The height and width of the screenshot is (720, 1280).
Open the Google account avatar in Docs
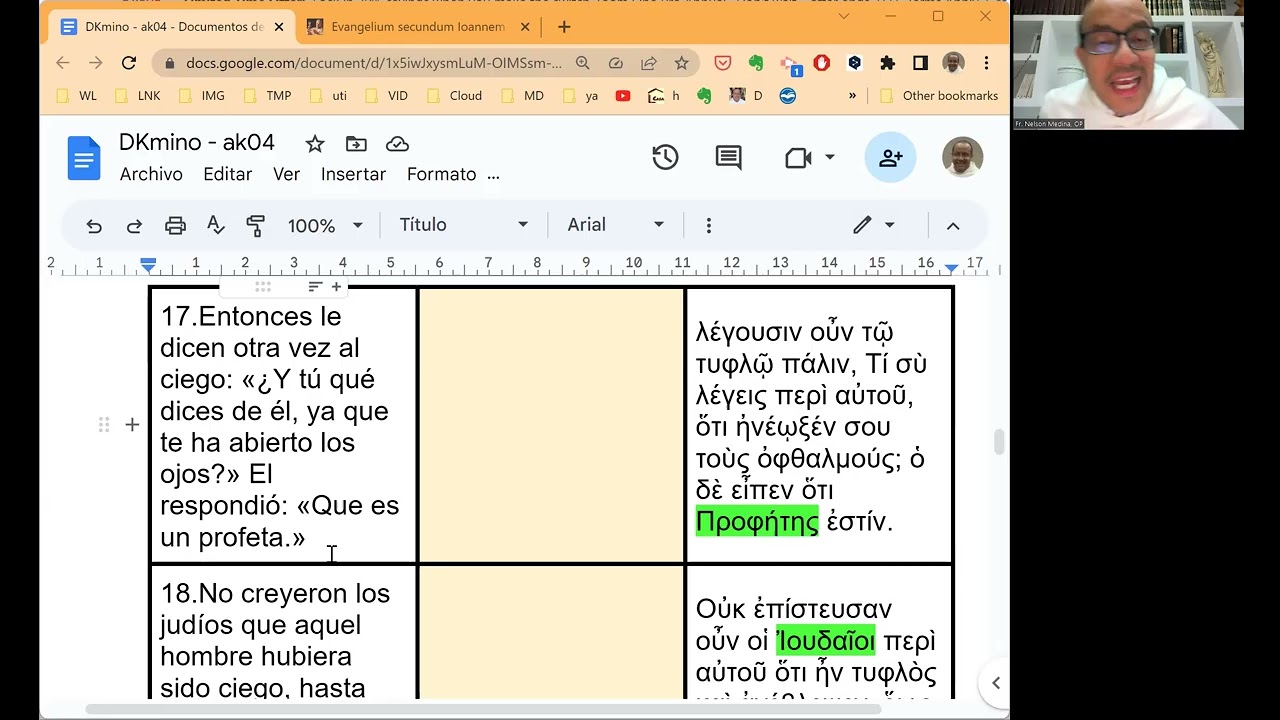pos(962,157)
